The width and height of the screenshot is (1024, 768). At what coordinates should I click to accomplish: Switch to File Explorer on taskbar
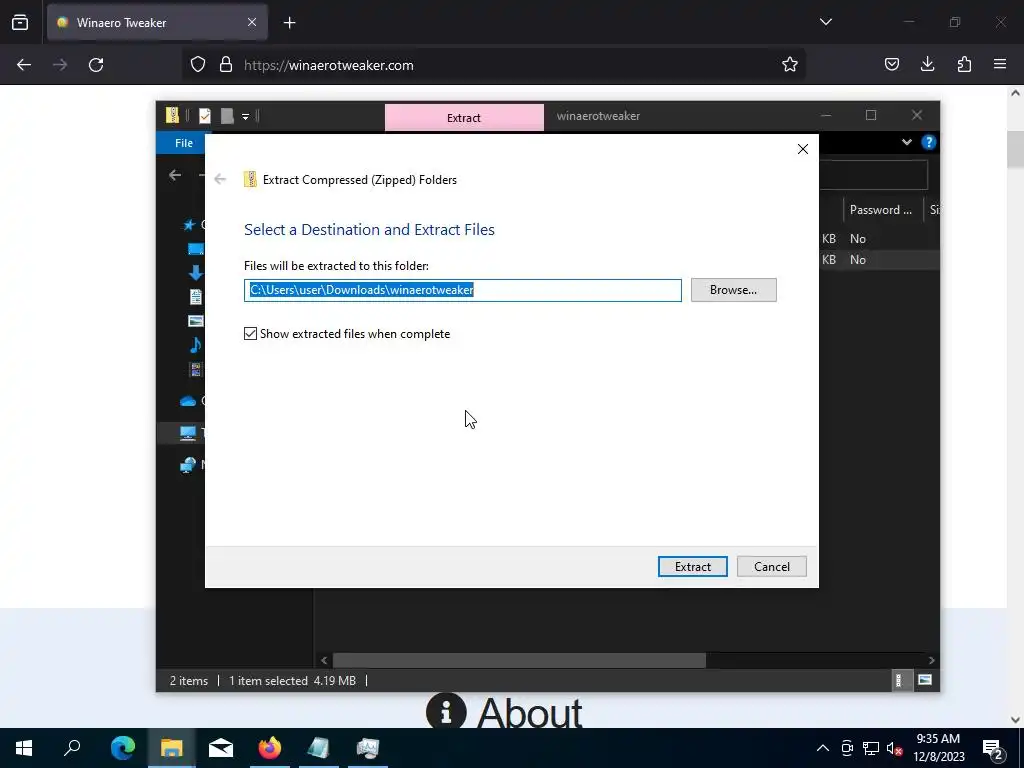click(x=172, y=748)
